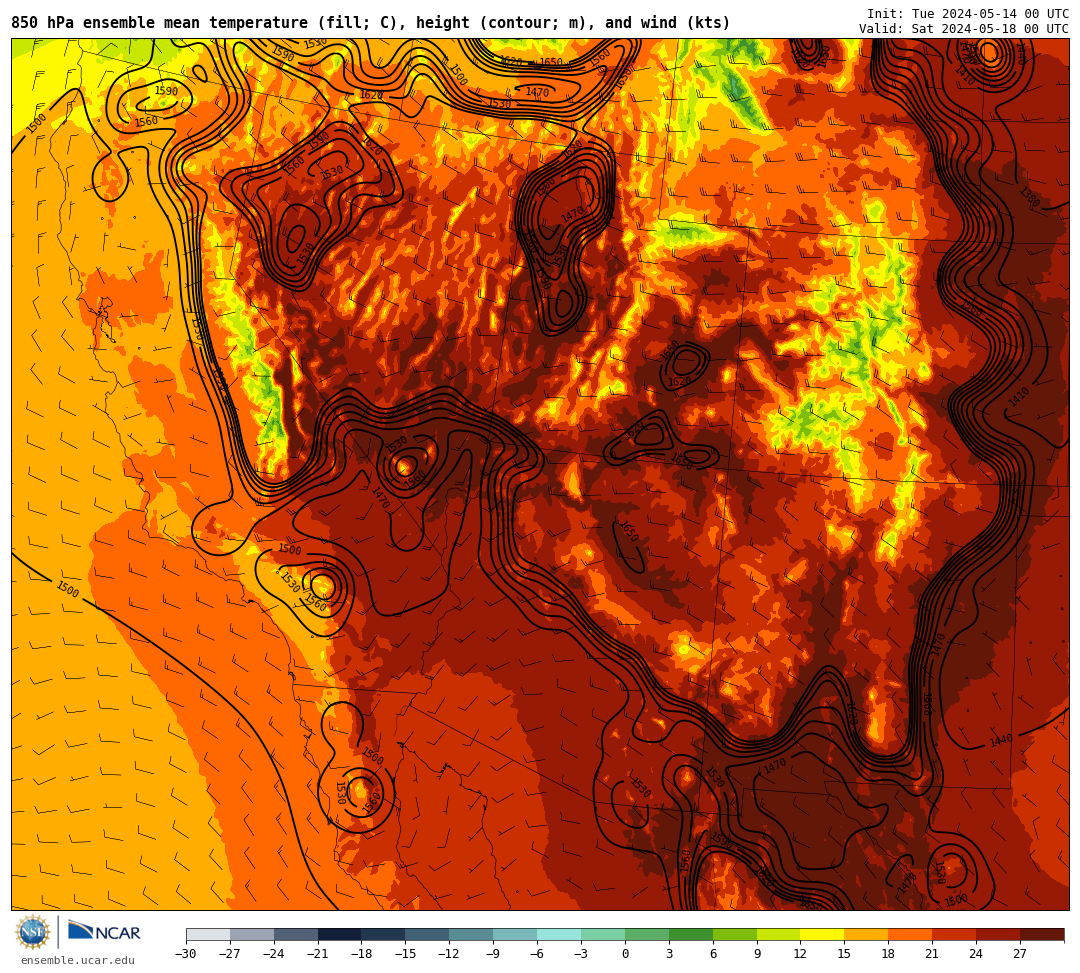Click the -15 colorbar tick label
The width and height of the screenshot is (1080, 973).
pyautogui.click(x=406, y=954)
